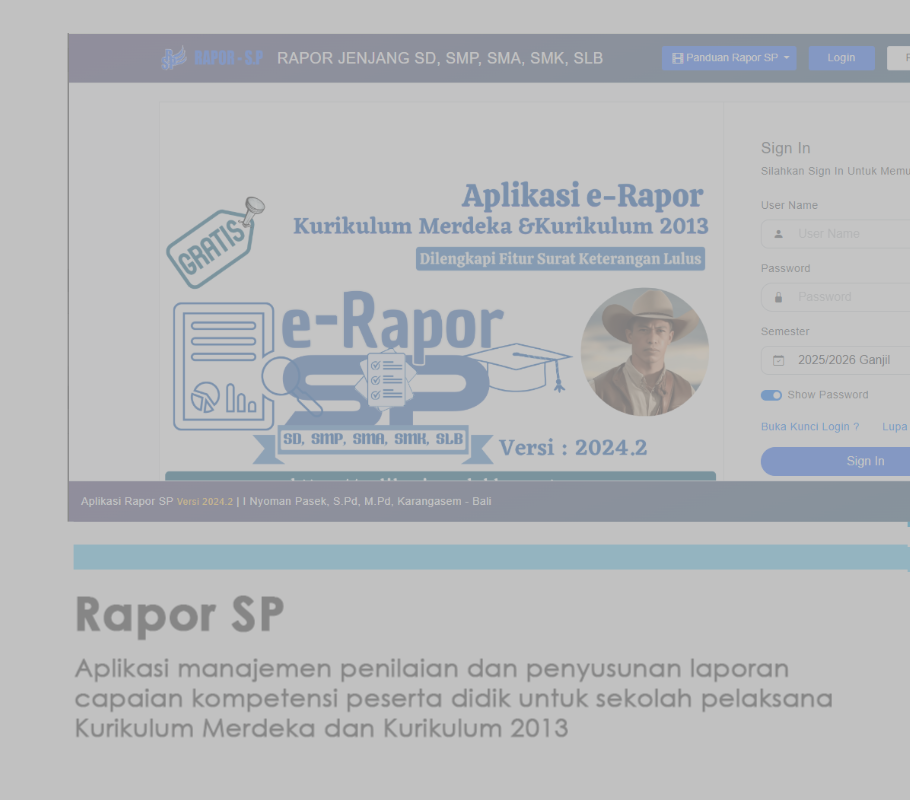910x800 pixels.
Task: Click the Rapor SP logo in navbar
Action: click(211, 58)
